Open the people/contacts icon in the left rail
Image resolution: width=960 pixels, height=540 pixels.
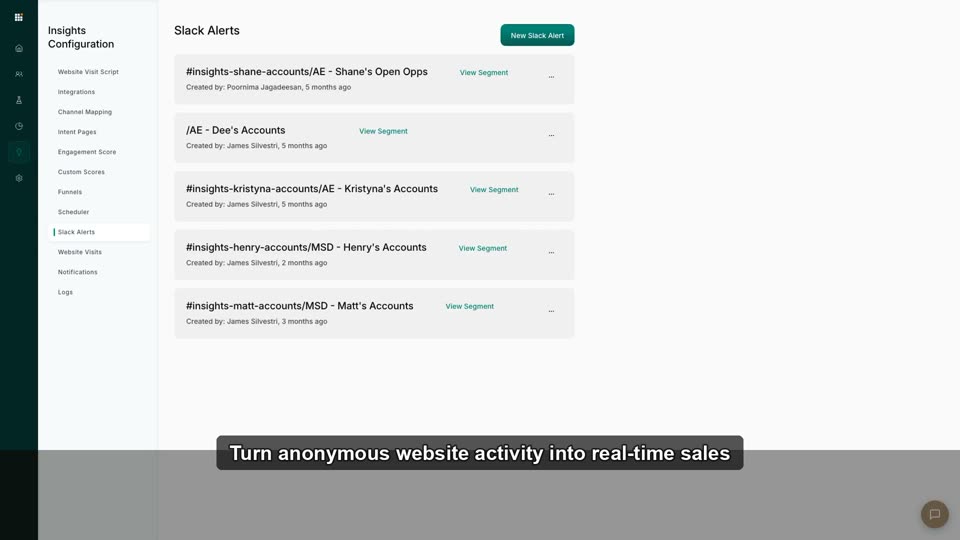pos(19,74)
